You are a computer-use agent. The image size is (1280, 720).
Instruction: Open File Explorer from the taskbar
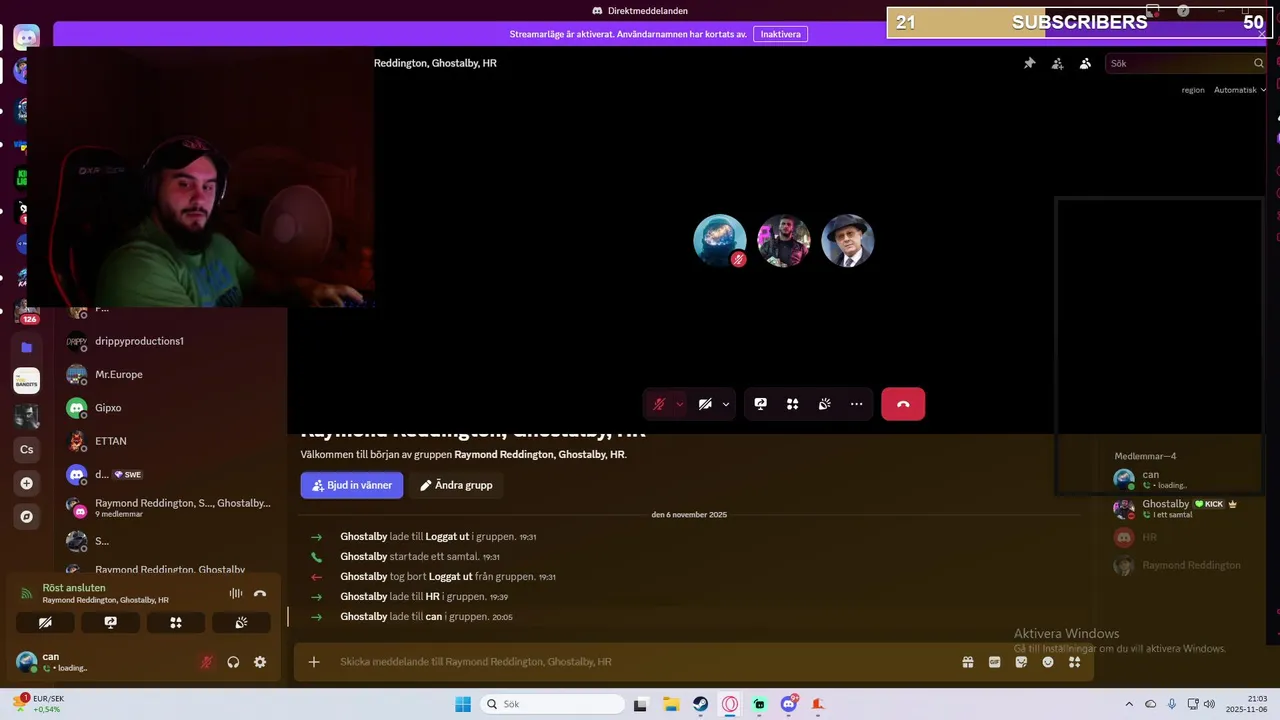[x=671, y=704]
